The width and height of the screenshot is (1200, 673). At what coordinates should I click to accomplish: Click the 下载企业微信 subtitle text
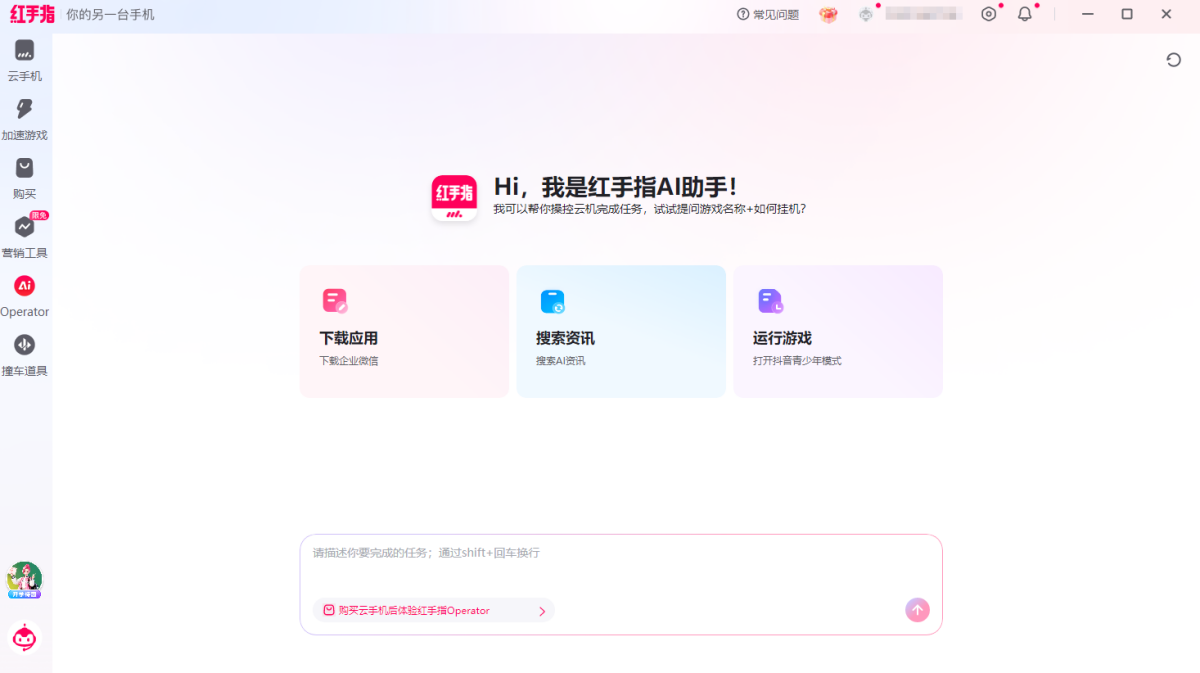click(x=349, y=360)
